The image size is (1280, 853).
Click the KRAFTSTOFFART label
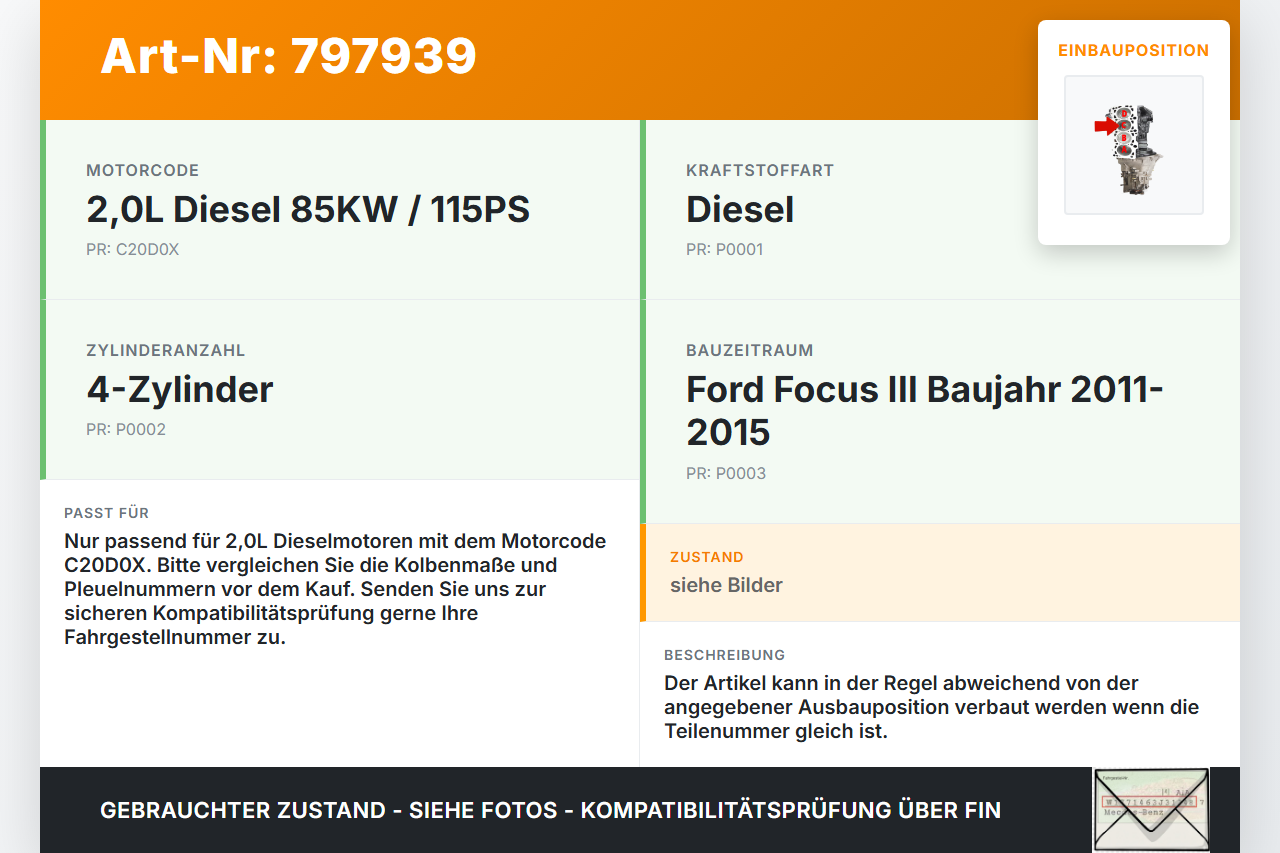pos(760,170)
